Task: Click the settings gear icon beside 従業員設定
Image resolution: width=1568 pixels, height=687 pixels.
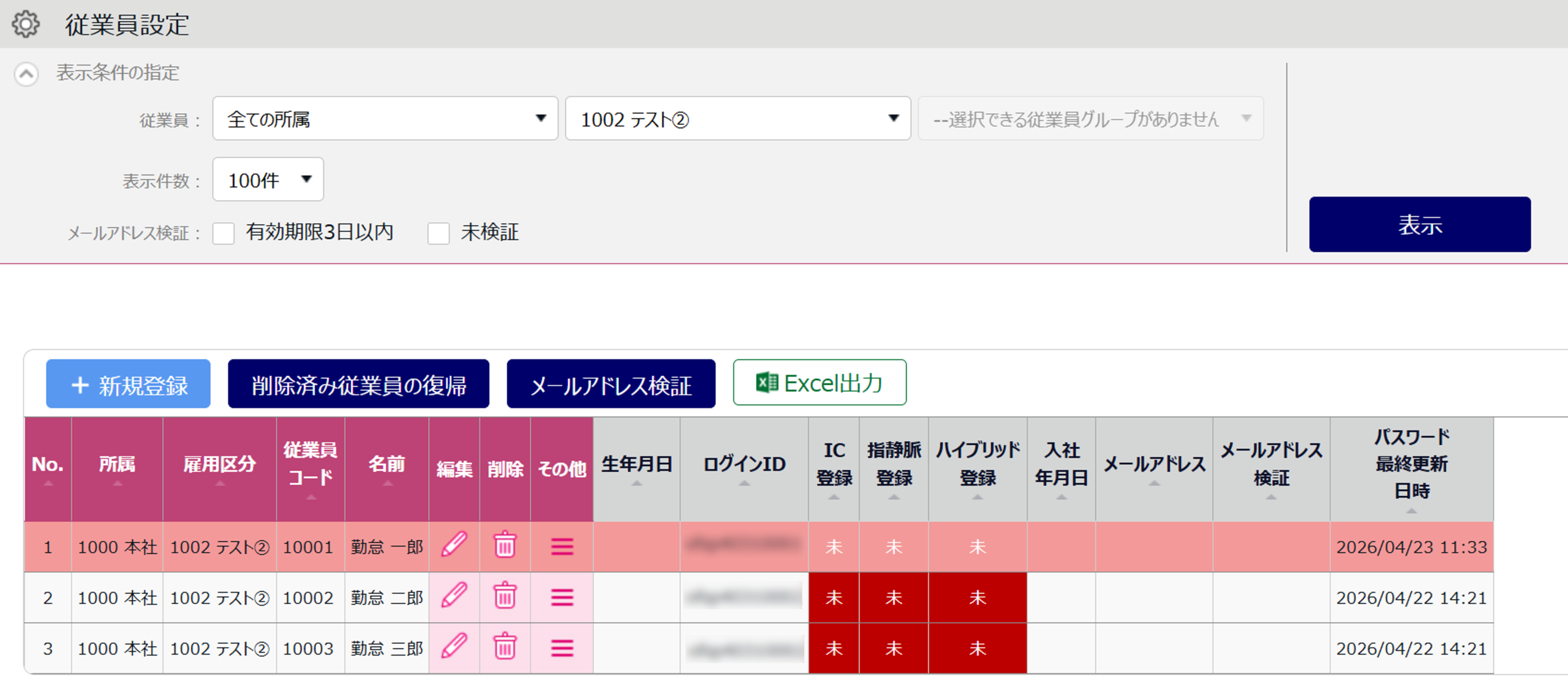Action: point(26,24)
